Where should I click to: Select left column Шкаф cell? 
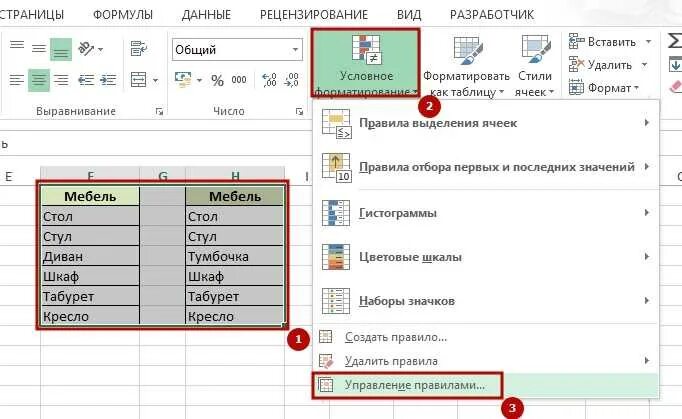90,276
